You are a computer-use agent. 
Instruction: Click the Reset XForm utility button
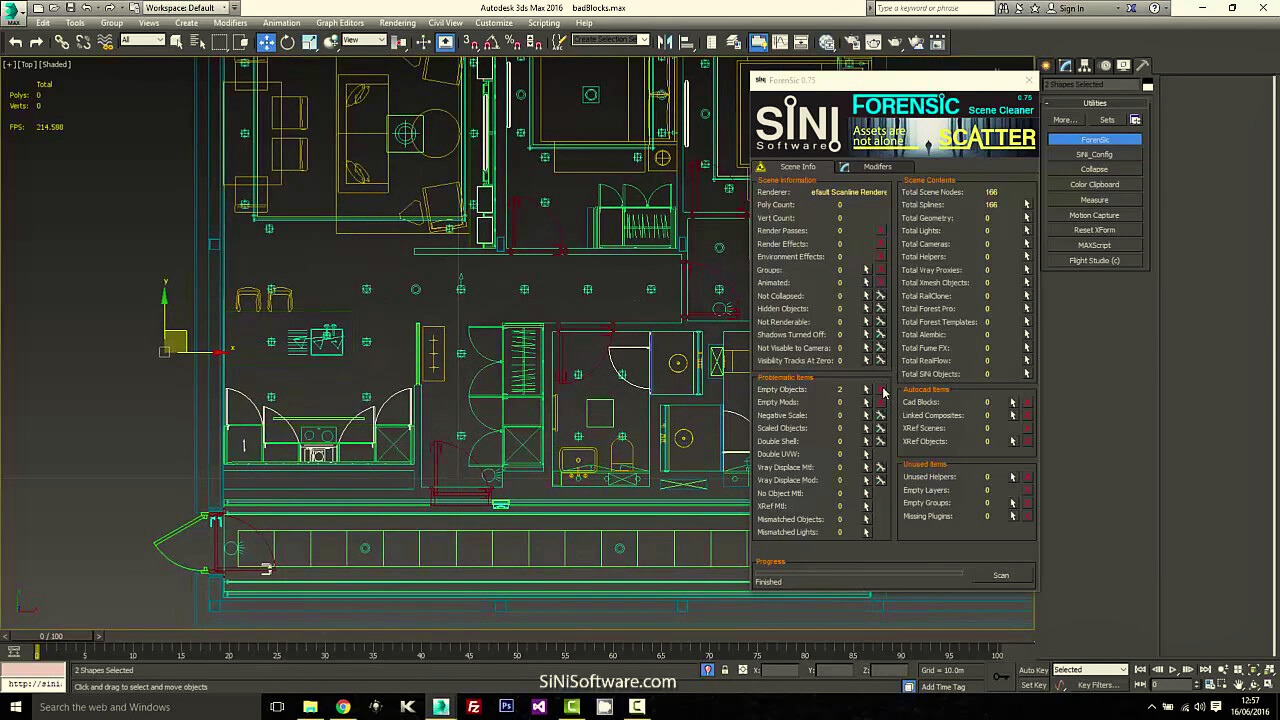tap(1094, 230)
